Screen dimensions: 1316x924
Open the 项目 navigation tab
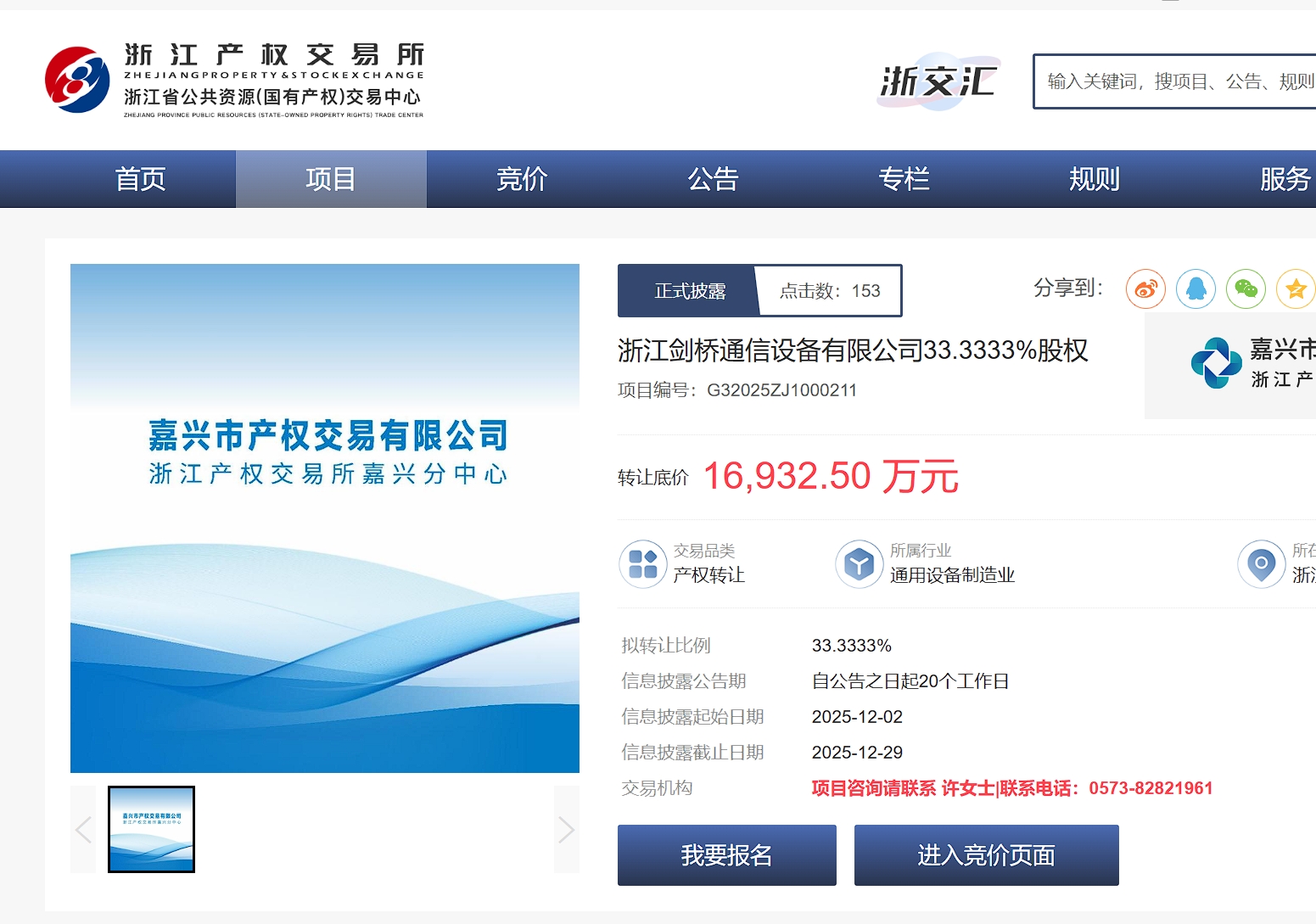click(331, 179)
